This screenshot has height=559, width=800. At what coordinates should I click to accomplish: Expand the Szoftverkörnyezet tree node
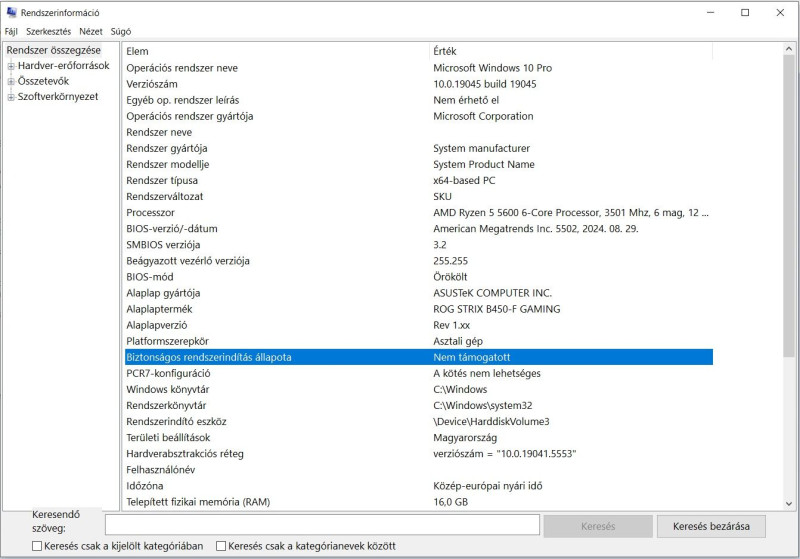[x=11, y=97]
